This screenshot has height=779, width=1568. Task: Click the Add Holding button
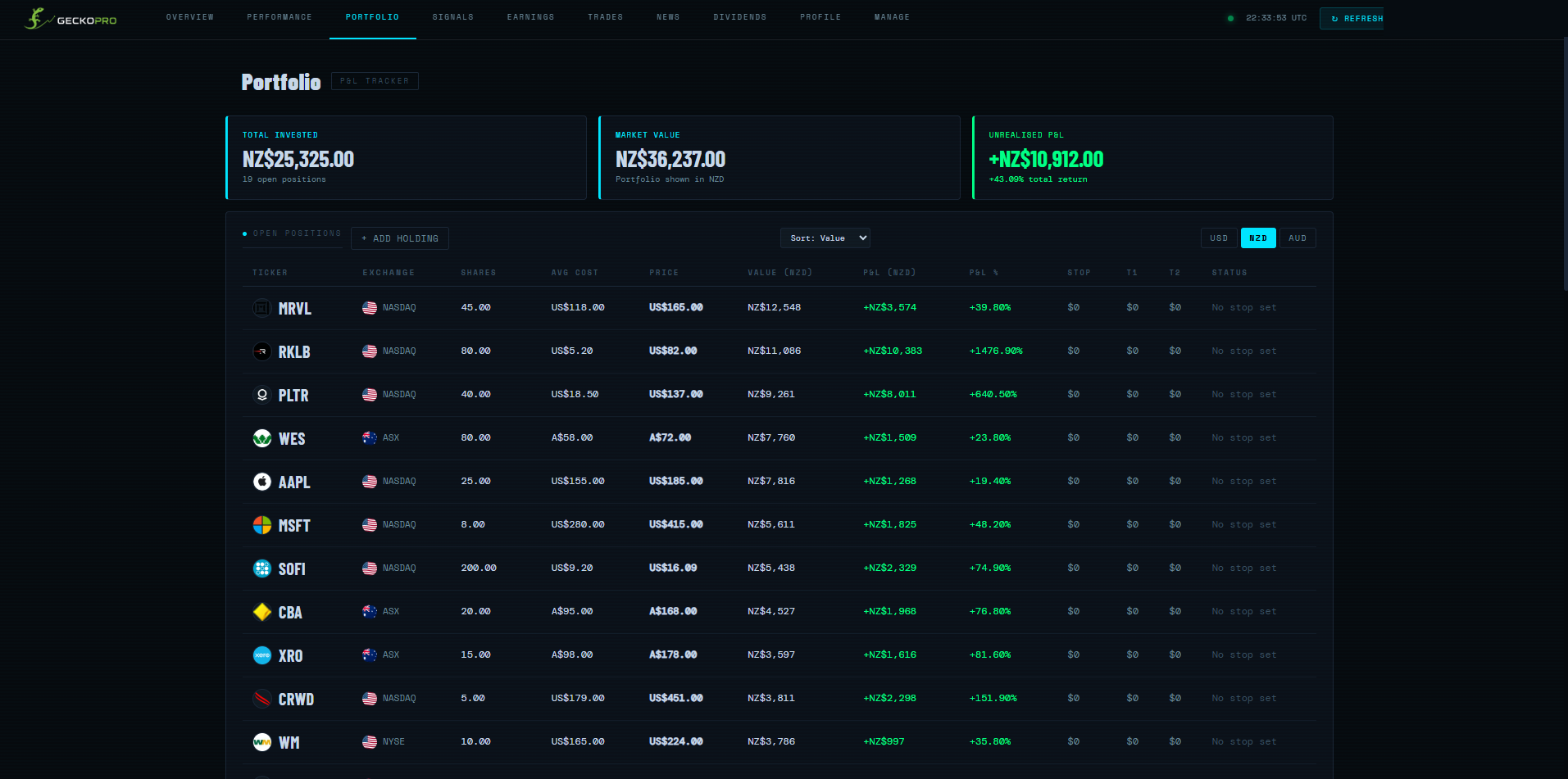(400, 238)
